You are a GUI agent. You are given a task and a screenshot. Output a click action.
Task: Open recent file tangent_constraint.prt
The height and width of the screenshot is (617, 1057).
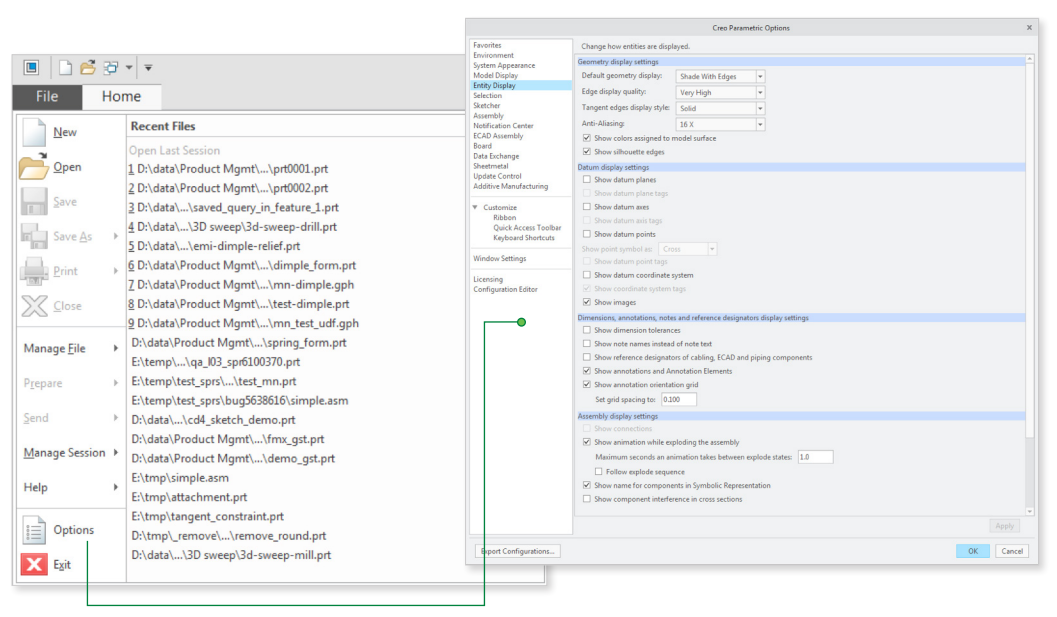coord(208,517)
